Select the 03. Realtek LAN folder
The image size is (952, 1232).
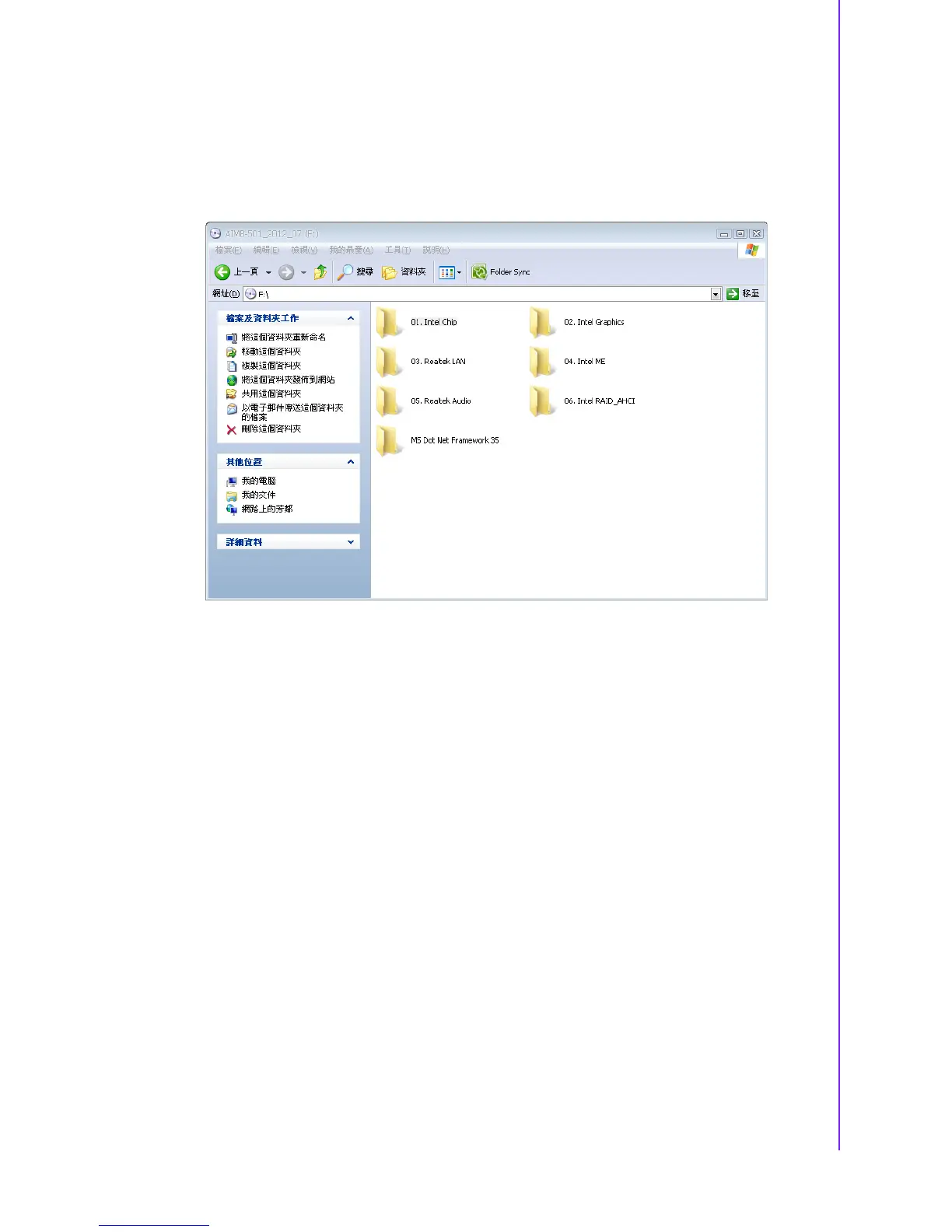422,362
